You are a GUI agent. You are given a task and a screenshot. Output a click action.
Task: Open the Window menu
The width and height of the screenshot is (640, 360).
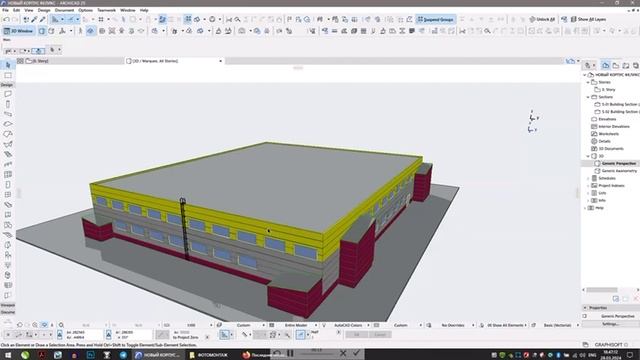[x=128, y=10]
